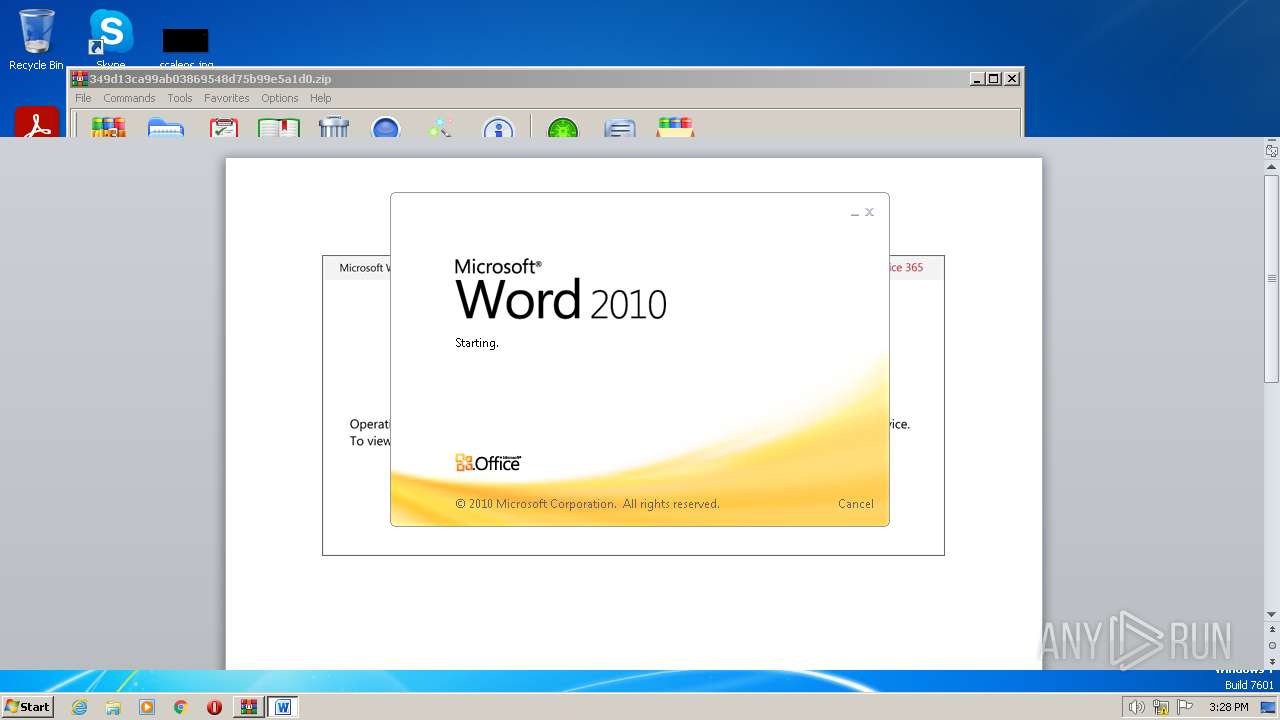Close the WinRAR window
Screen dimensions: 1280x720
[1012, 79]
